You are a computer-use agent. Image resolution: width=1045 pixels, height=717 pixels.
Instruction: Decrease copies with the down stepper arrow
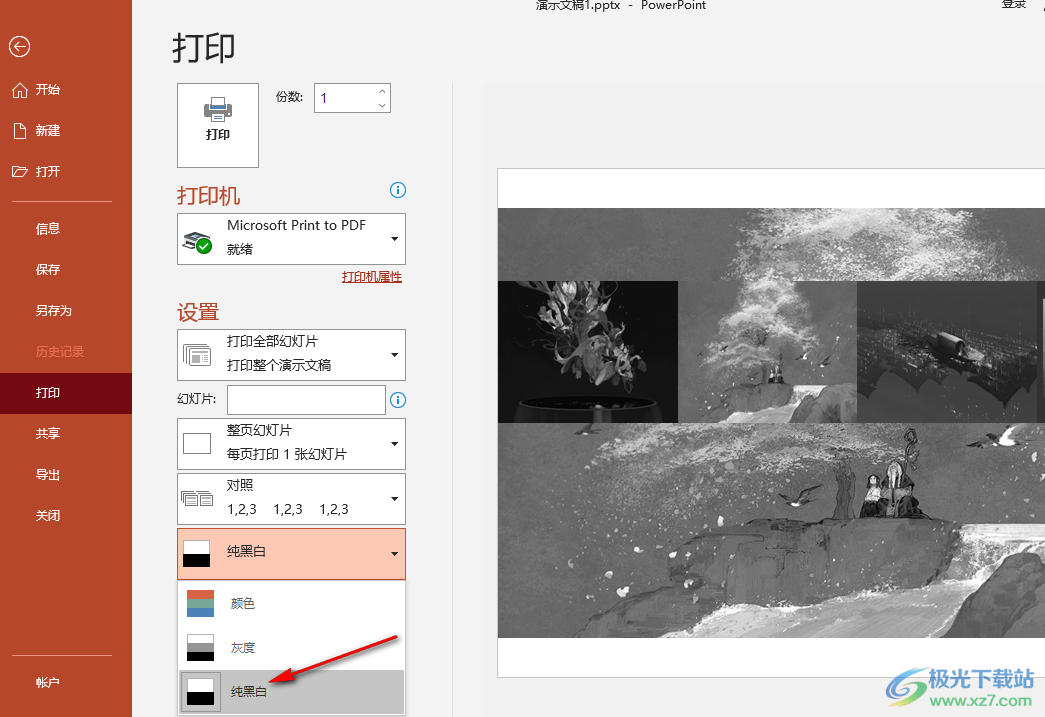tap(382, 105)
